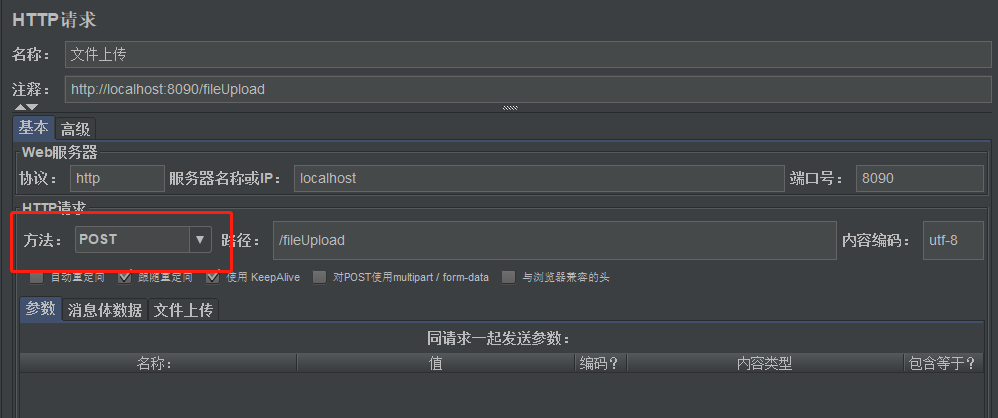Click the collapse arrows below 注释 label
998x418 pixels.
click(27, 108)
